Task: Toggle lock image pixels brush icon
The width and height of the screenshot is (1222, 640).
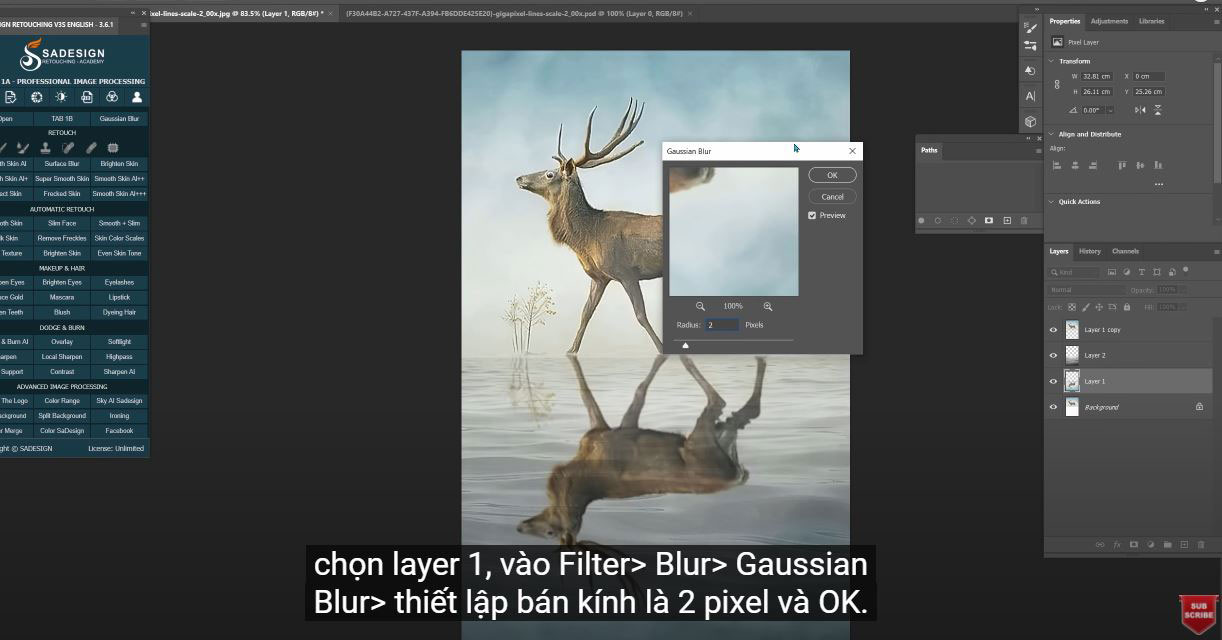Action: 1086,307
